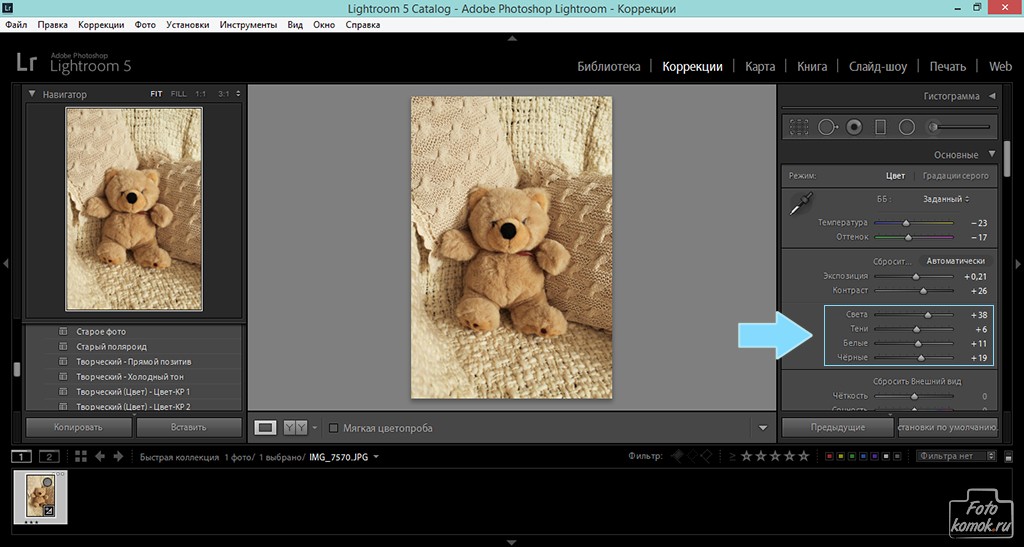Activate the Red Eye Correction tool
This screenshot has width=1024, height=547.
coord(854,127)
